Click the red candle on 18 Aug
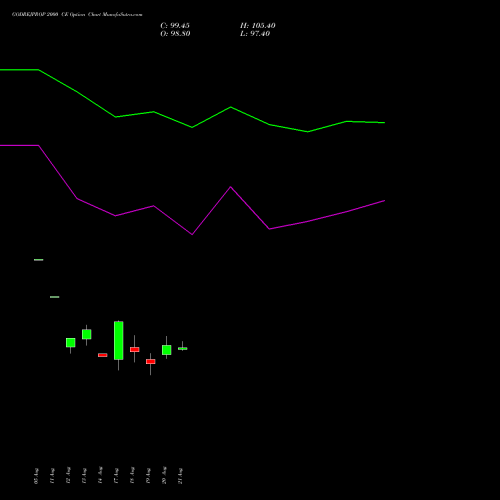Image resolution: width=500 pixels, height=500 pixels. pos(135,349)
